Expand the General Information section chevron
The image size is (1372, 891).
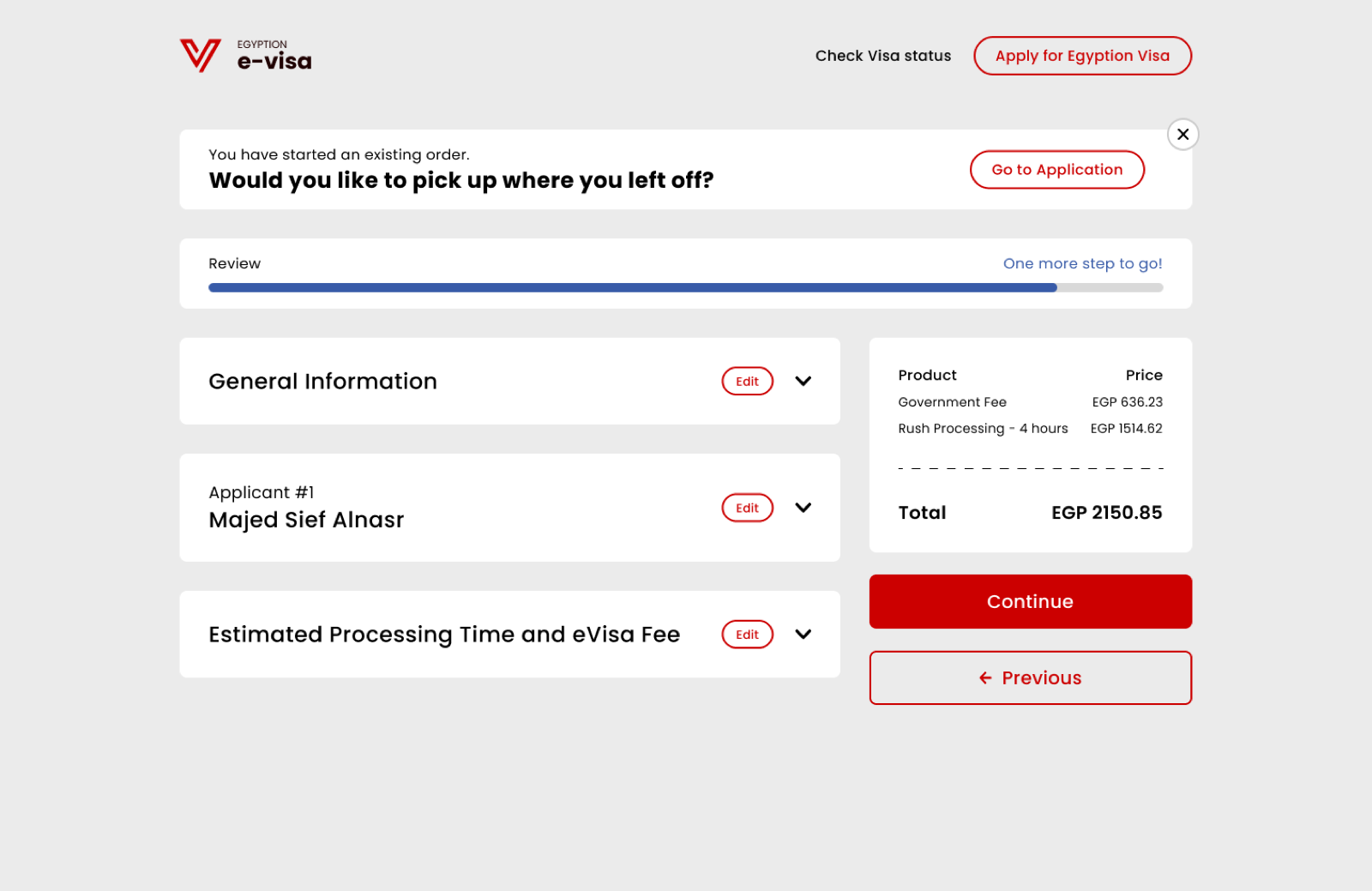803,382
